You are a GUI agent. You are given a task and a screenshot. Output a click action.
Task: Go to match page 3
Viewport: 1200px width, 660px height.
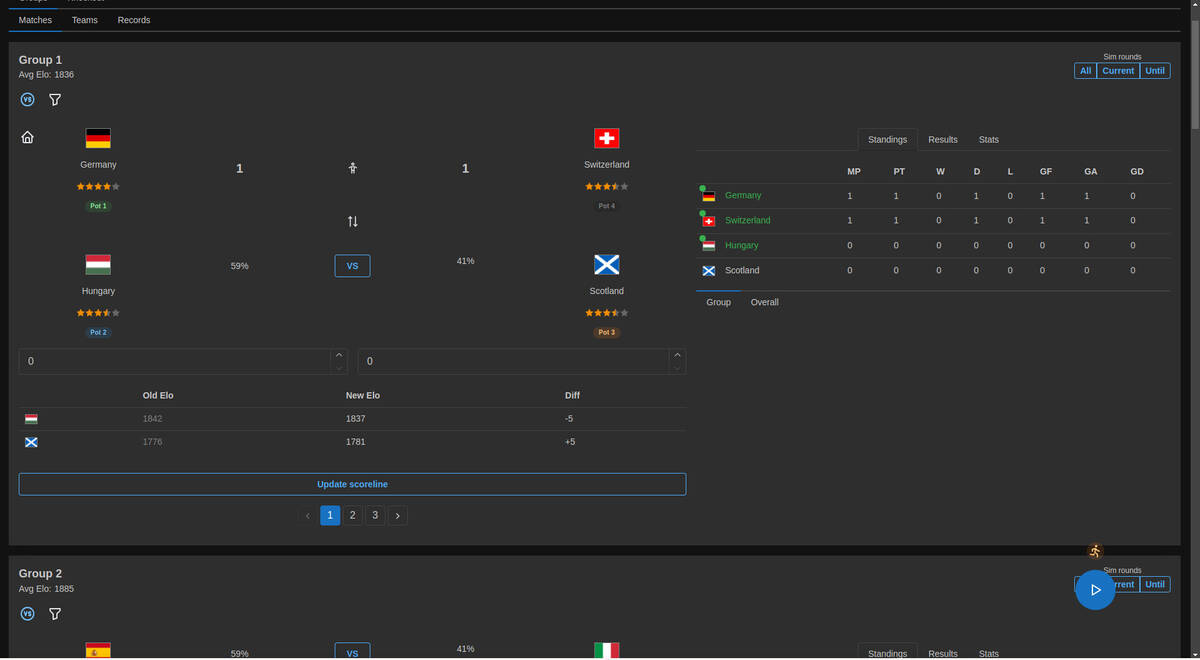tap(375, 516)
